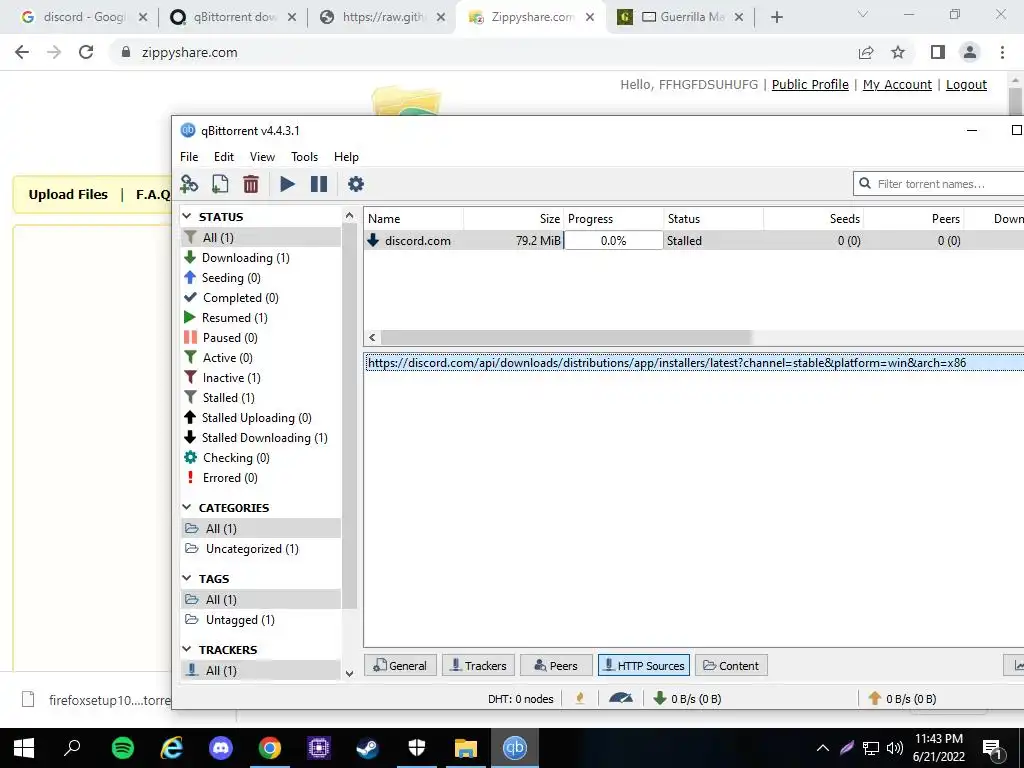Viewport: 1024px width, 768px height.
Task: Click the Add Torrent File toolbar icon
Action: [220, 184]
